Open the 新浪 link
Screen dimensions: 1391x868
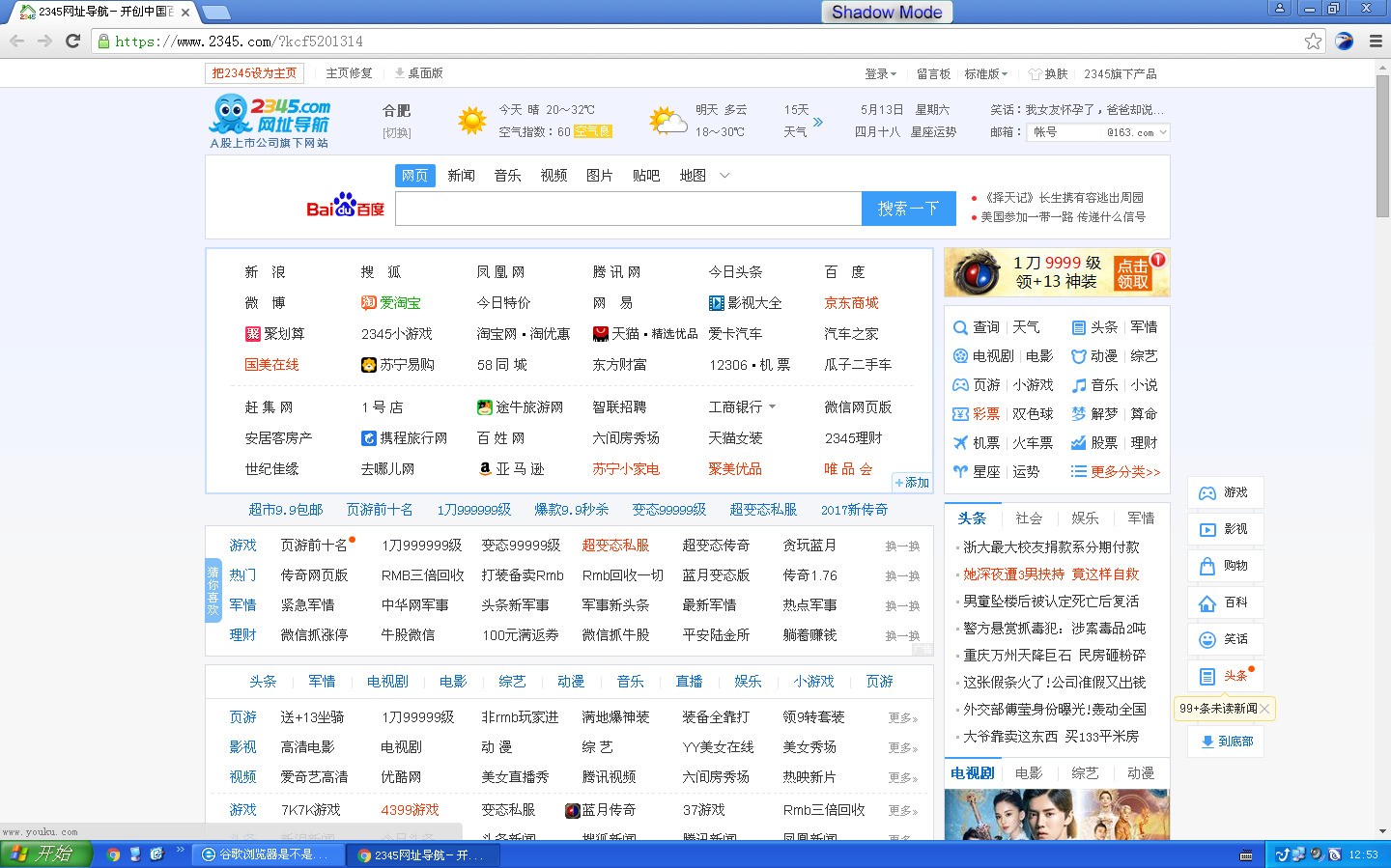click(265, 271)
